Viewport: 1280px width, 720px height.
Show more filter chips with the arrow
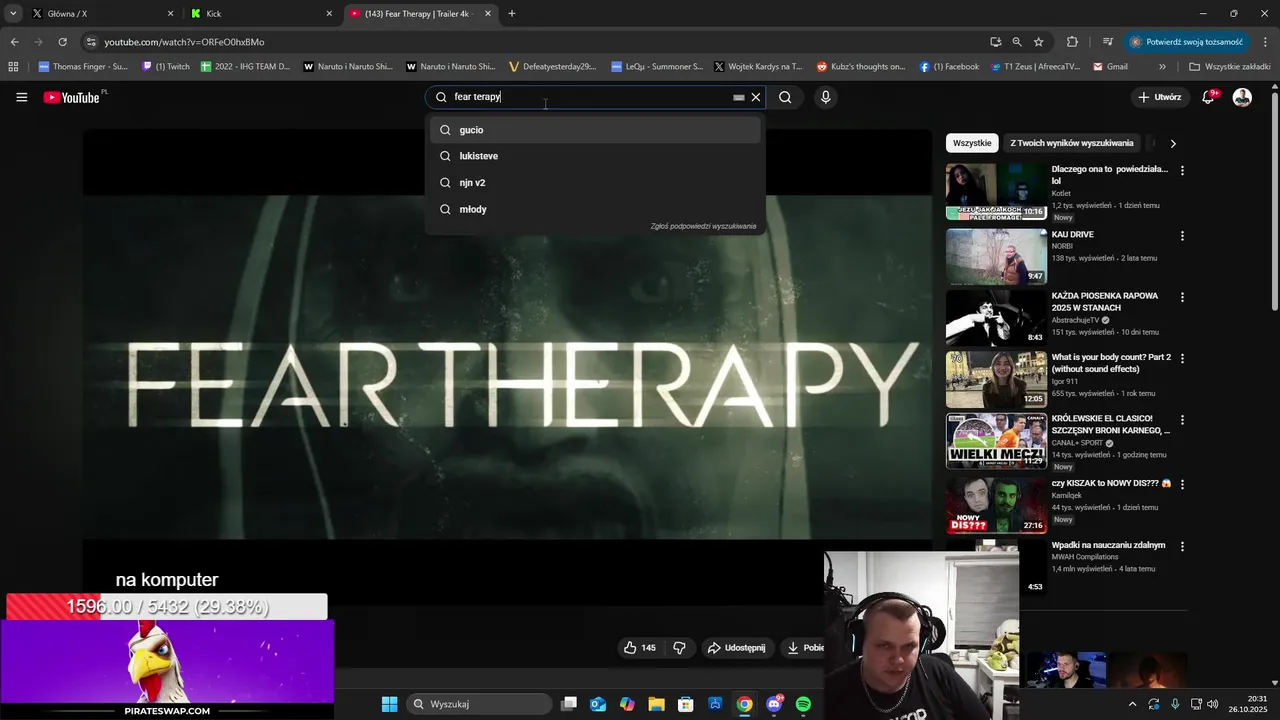pos(1173,143)
